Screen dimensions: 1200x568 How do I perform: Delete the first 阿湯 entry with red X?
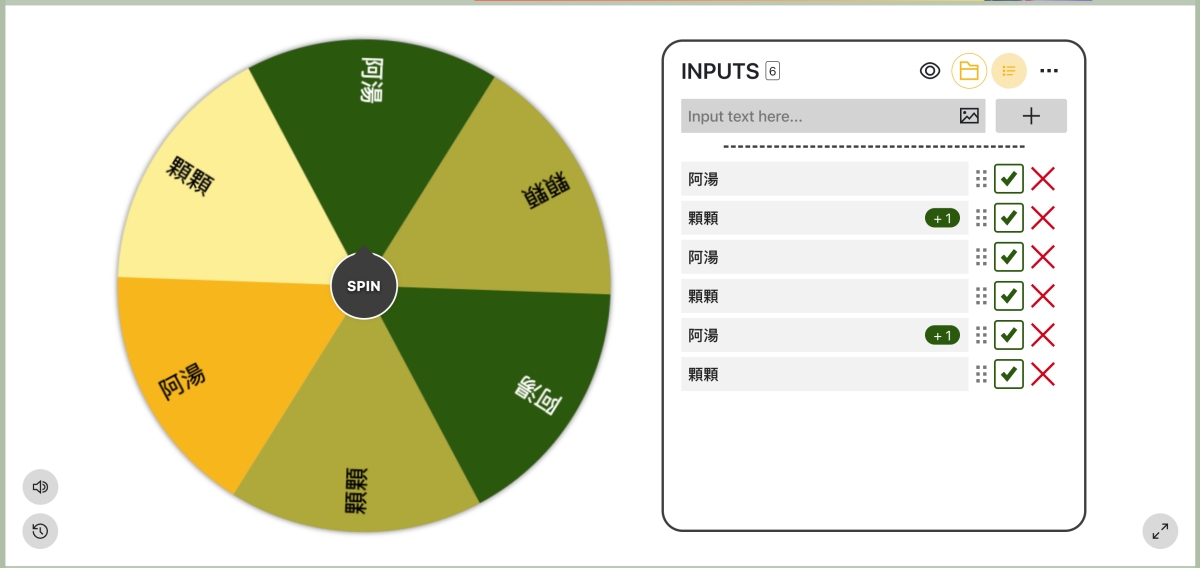pyautogui.click(x=1043, y=180)
